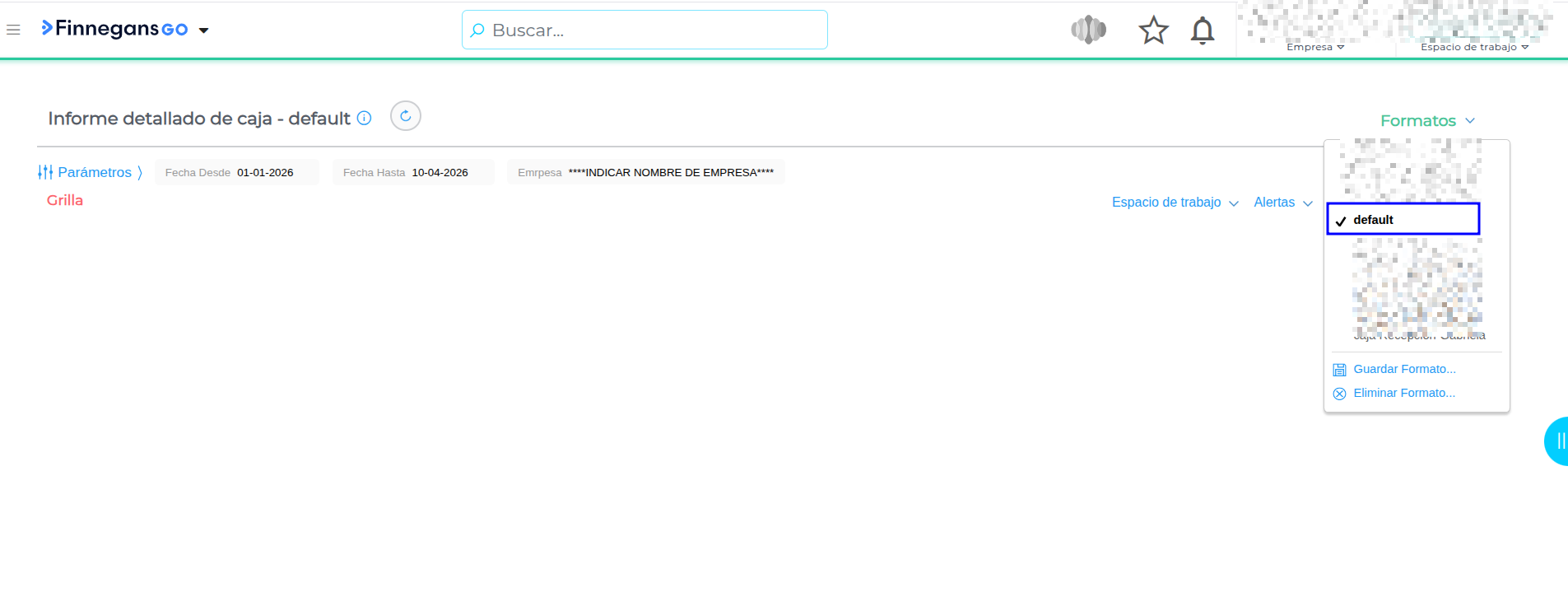This screenshot has width=1568, height=611.
Task: Click the Buscar search field
Action: click(x=644, y=30)
